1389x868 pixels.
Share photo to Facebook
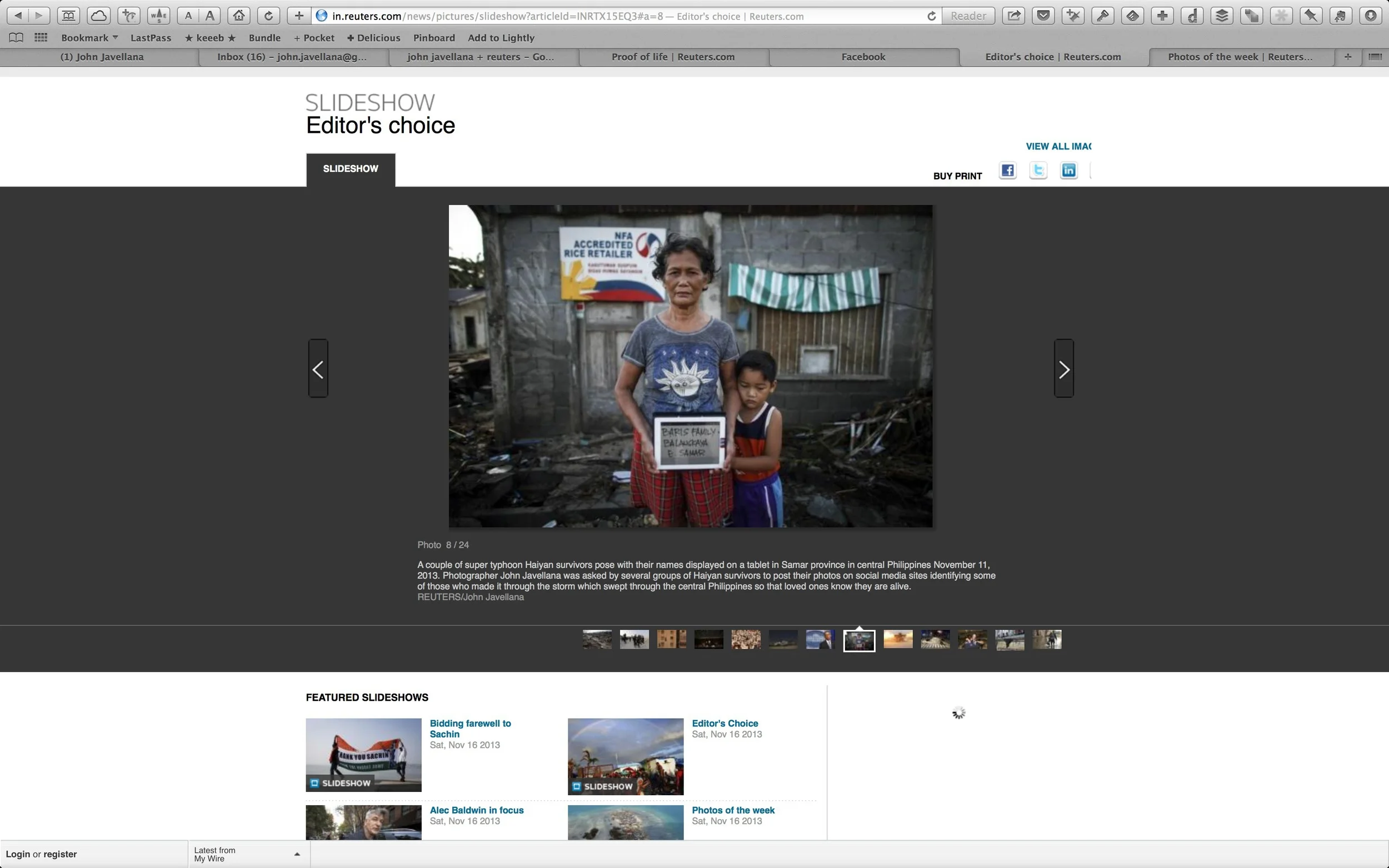tap(1007, 170)
